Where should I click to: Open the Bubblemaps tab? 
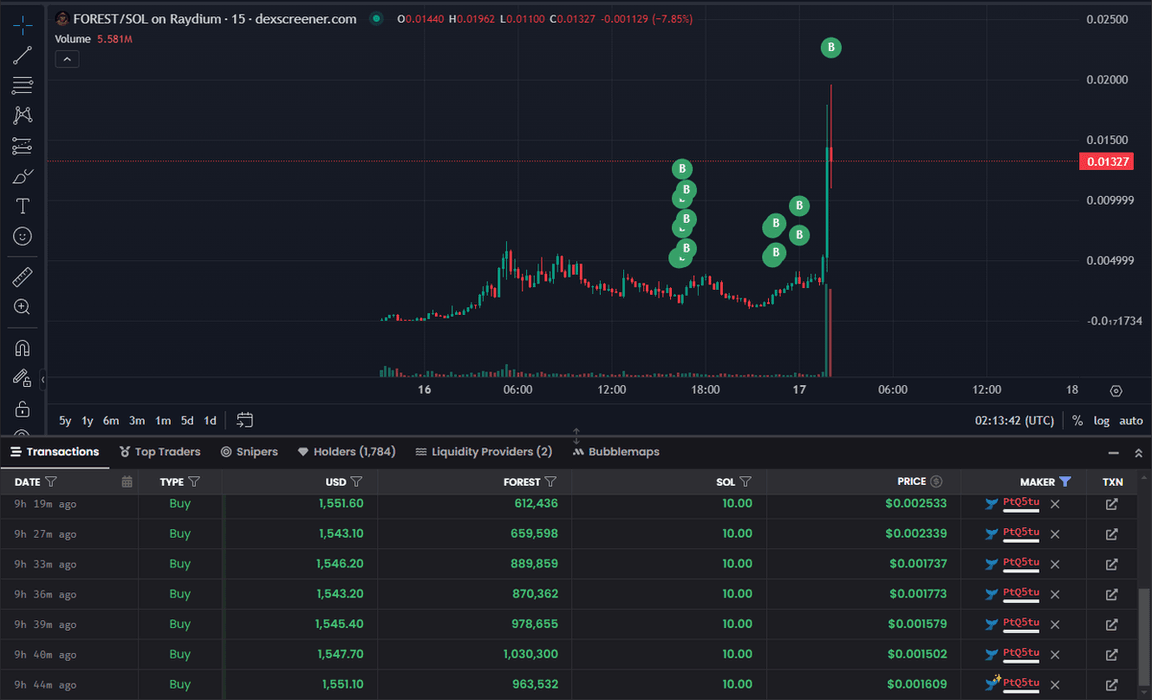point(616,452)
